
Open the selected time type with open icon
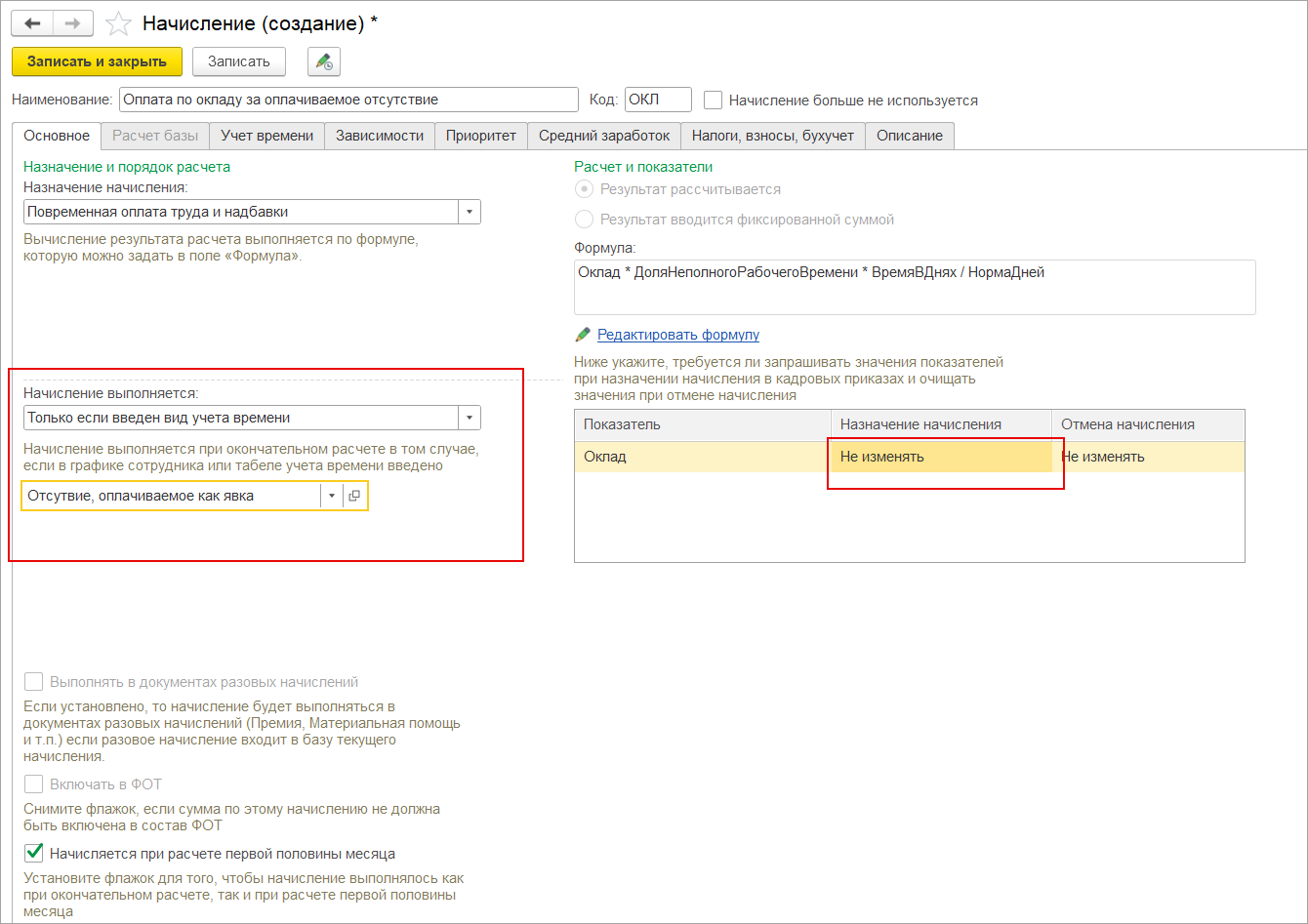click(x=354, y=496)
